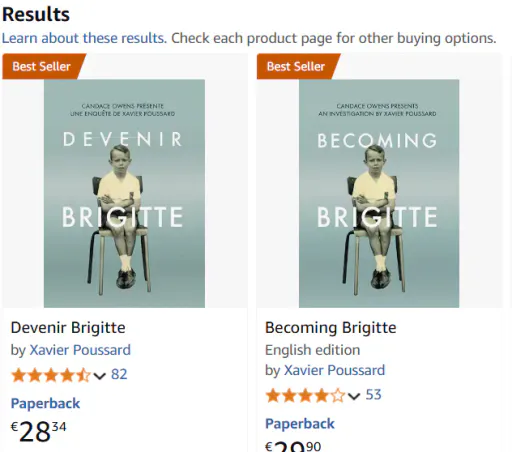This screenshot has height=452, width=512.
Task: Click the star rating icons for Devenir Brigitte
Action: coord(51,375)
